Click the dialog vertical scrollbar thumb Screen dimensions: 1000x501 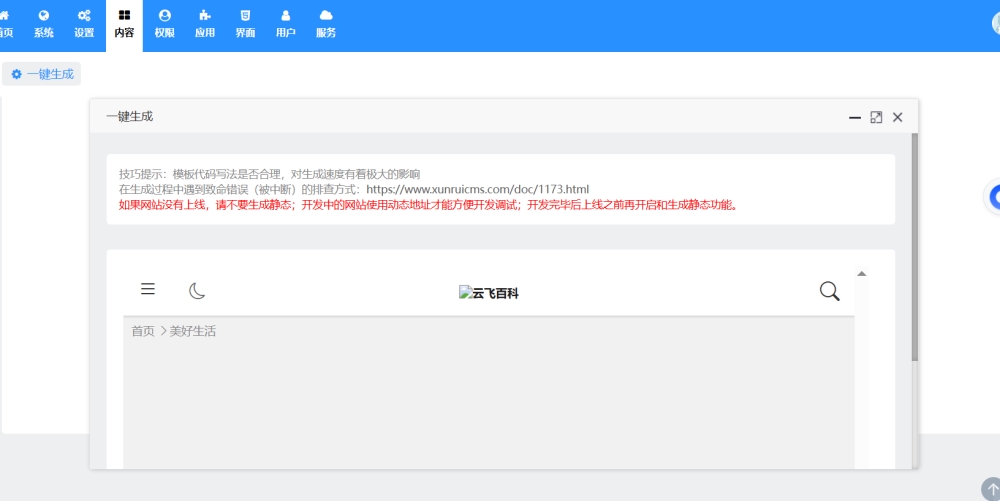(x=915, y=247)
